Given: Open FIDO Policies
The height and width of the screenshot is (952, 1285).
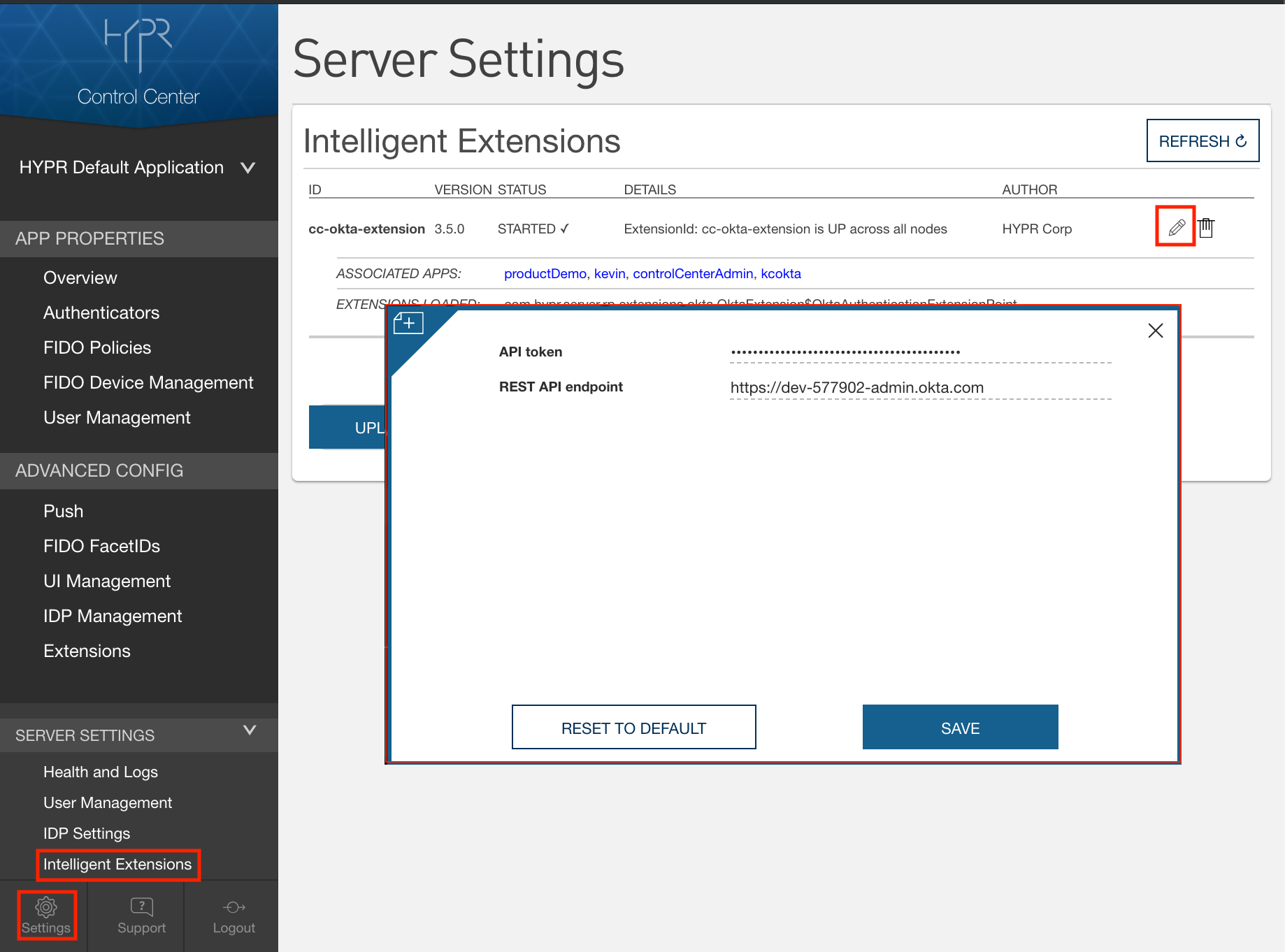Looking at the screenshot, I should pos(97,348).
